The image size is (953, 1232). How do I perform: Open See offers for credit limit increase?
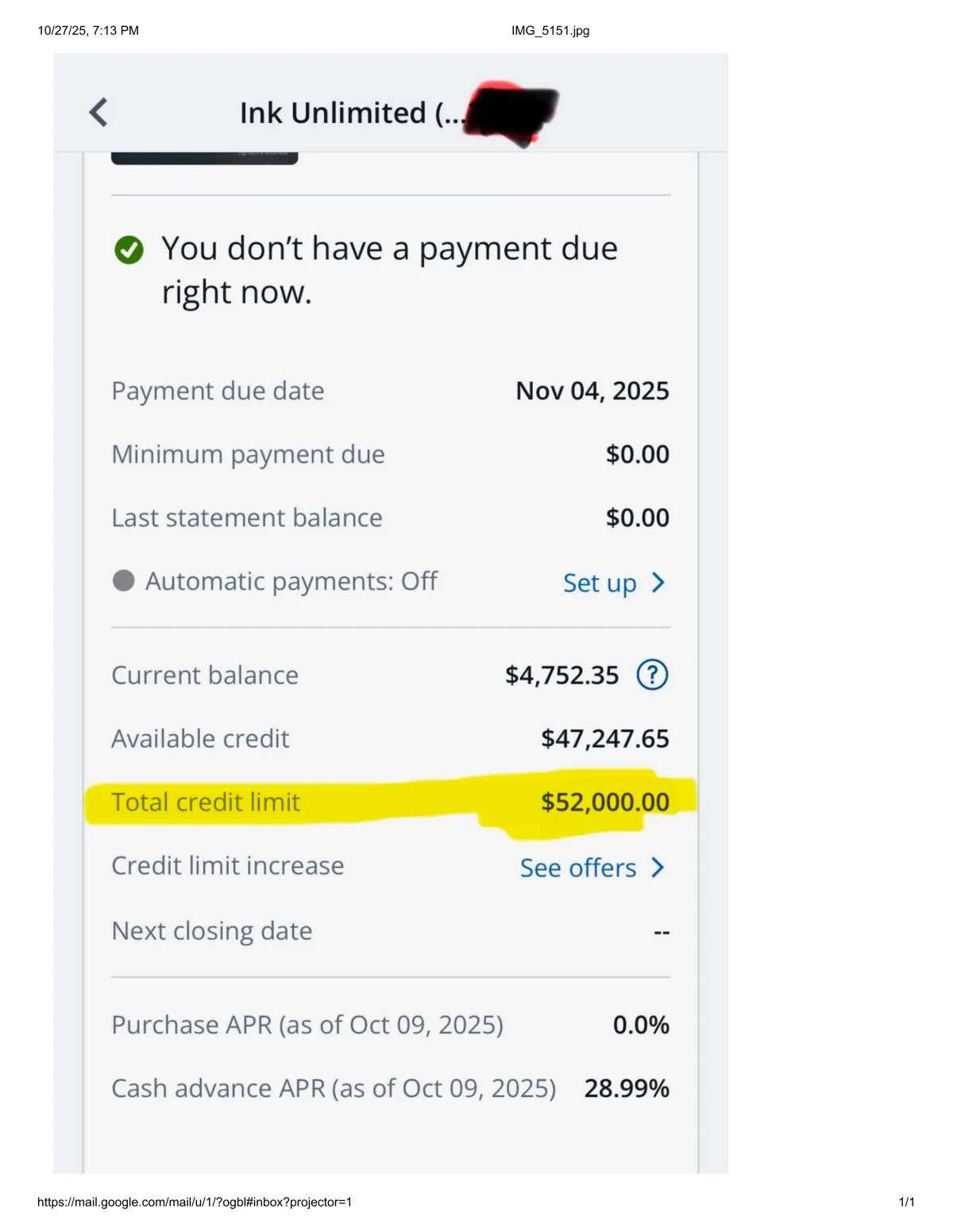578,868
